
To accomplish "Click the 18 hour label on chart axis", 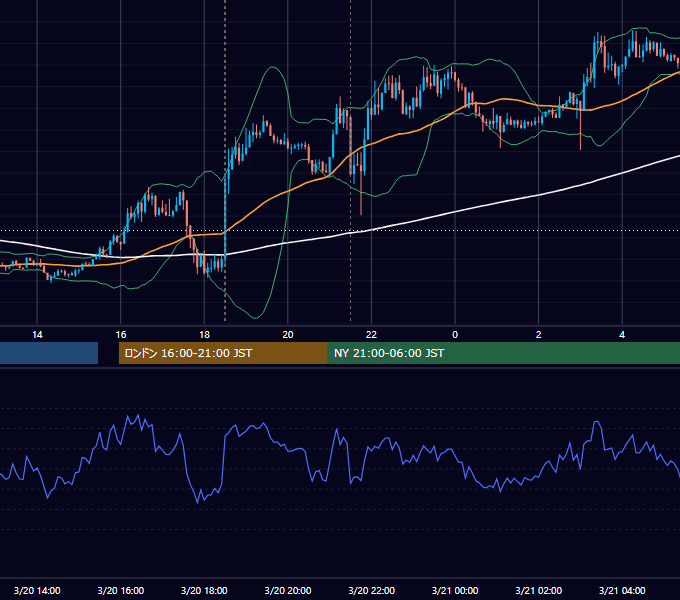I will pos(204,335).
